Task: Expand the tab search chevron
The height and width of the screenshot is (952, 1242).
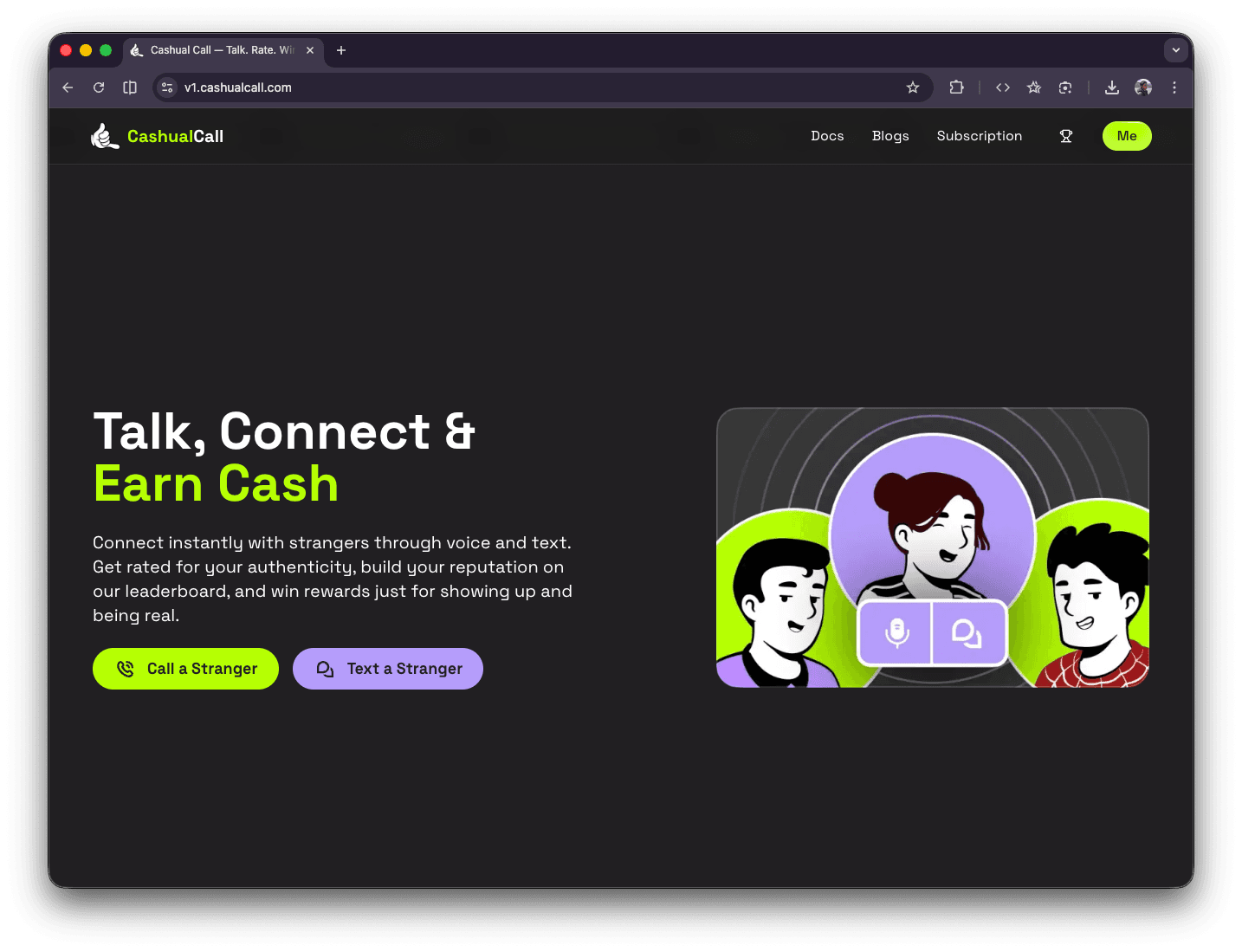Action: coord(1175,50)
